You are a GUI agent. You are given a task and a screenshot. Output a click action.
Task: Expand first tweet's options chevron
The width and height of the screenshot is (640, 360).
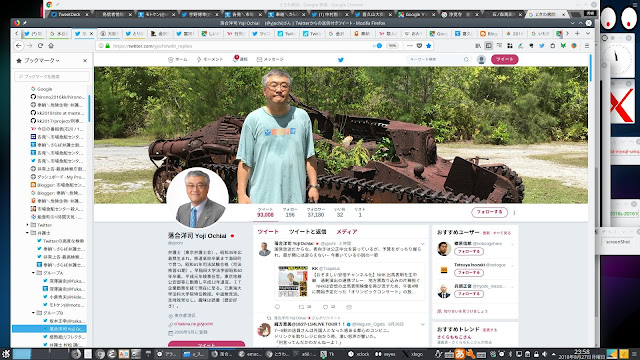coord(422,244)
